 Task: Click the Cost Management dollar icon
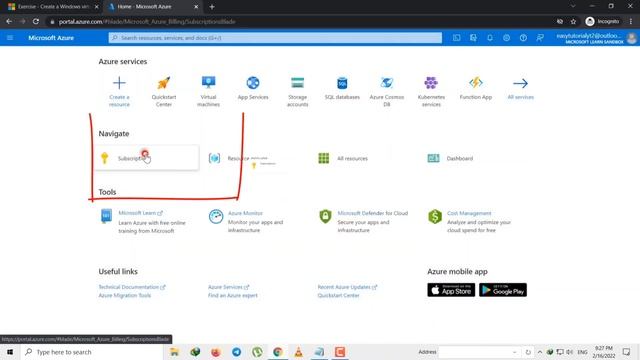435,216
